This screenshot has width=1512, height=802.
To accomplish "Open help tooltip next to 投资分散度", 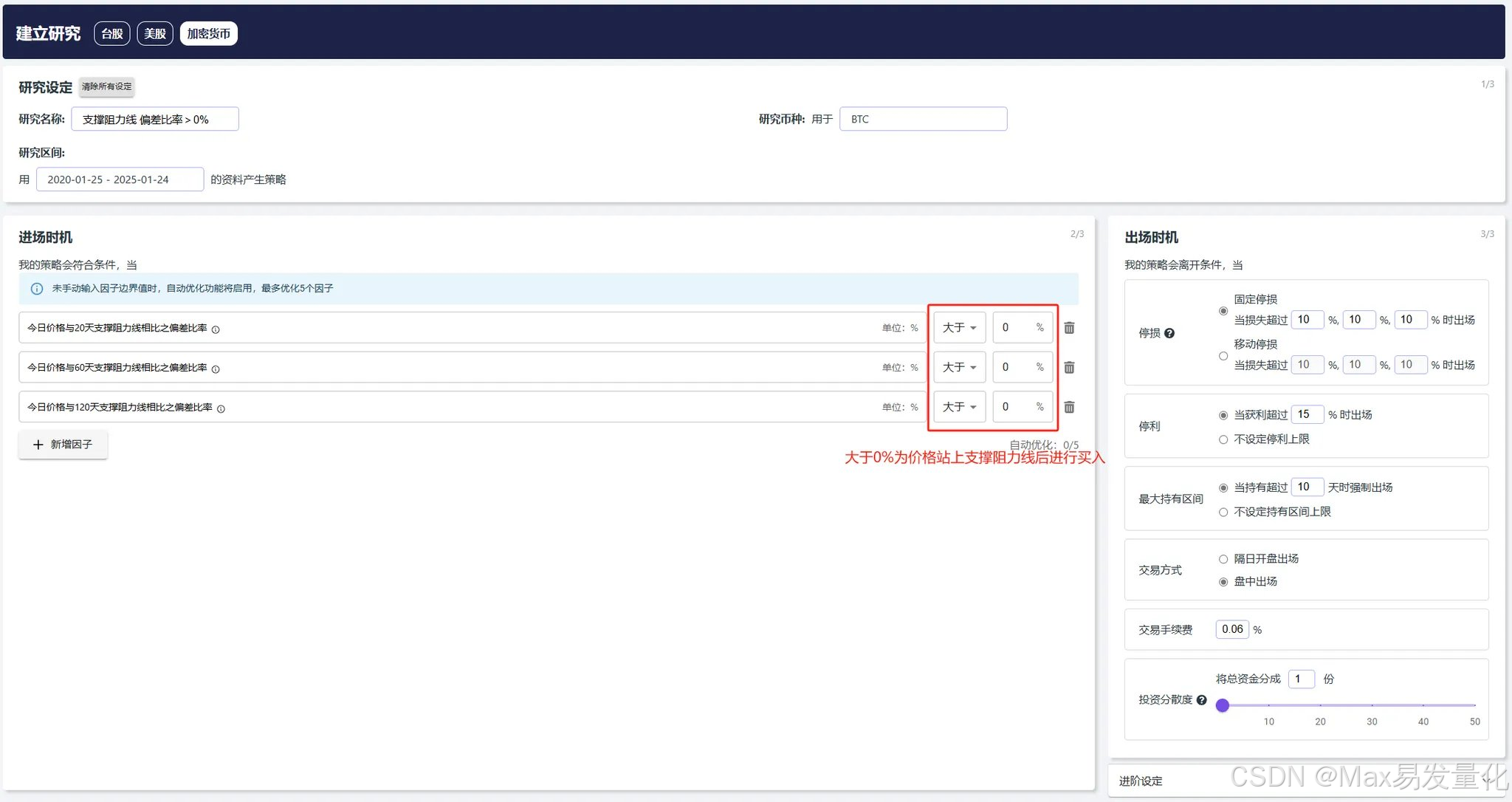I will pos(1201,699).
